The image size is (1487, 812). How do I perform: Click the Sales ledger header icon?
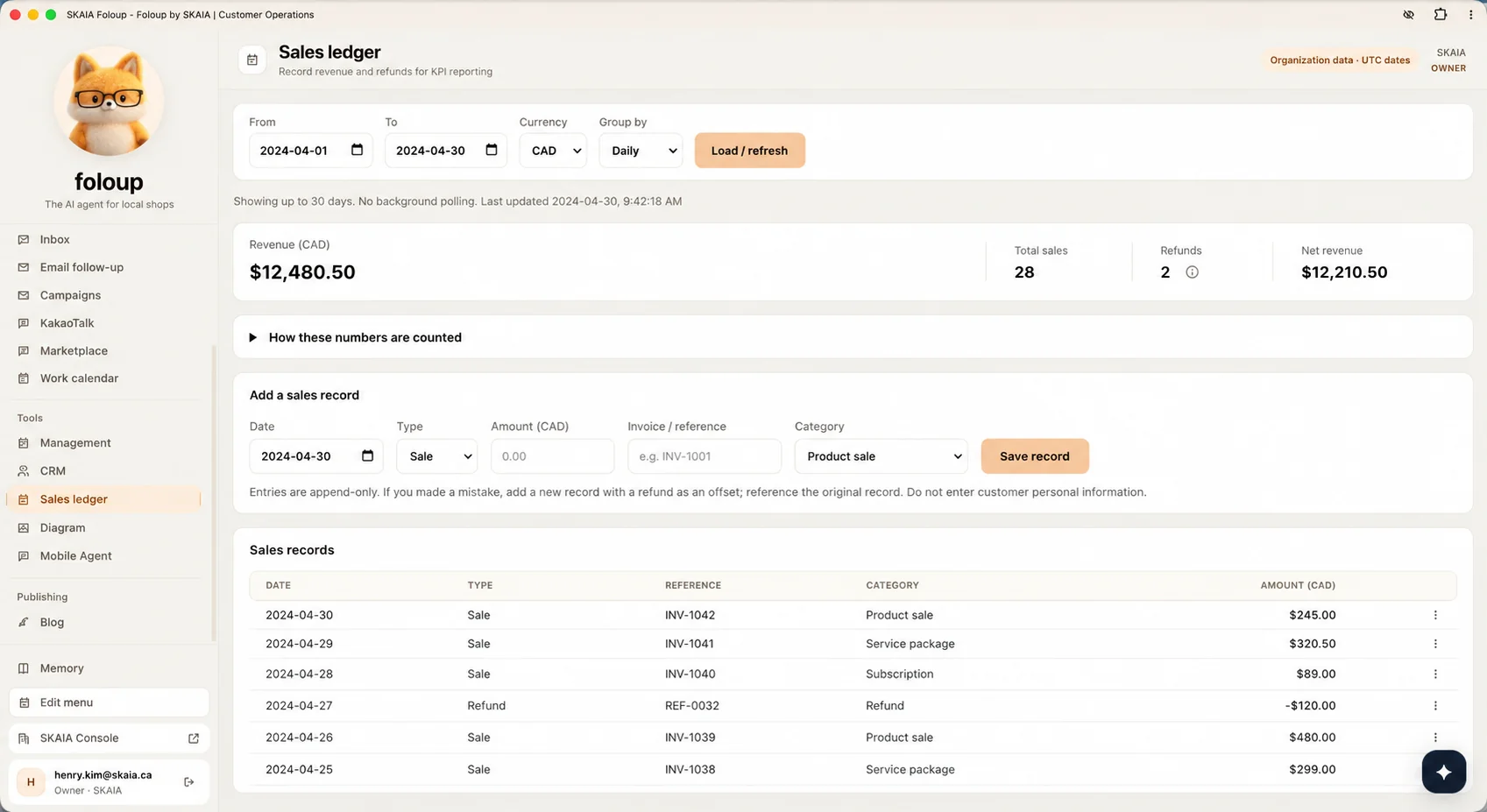pyautogui.click(x=252, y=60)
